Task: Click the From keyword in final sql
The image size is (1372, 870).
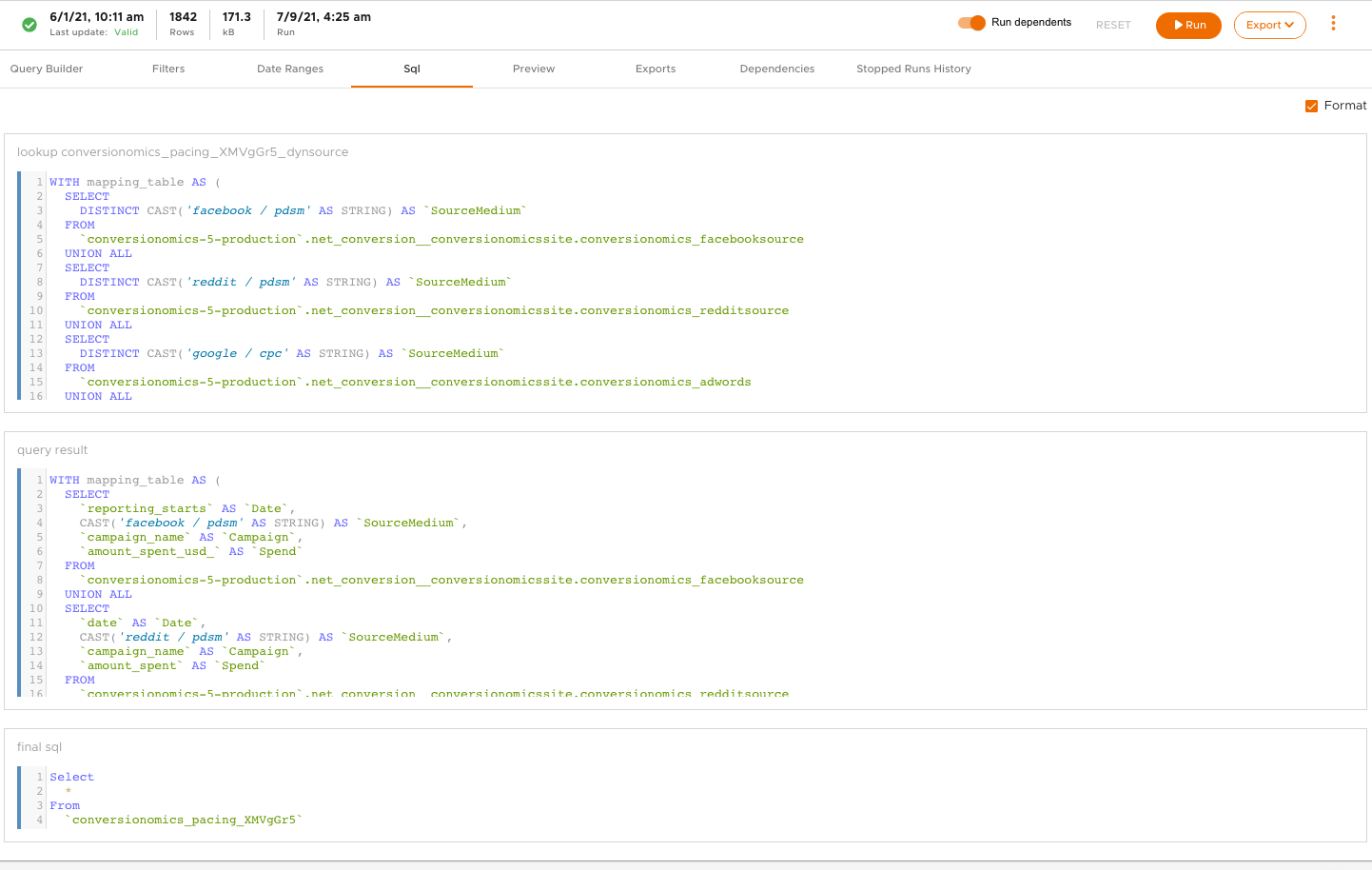Action: pos(65,805)
